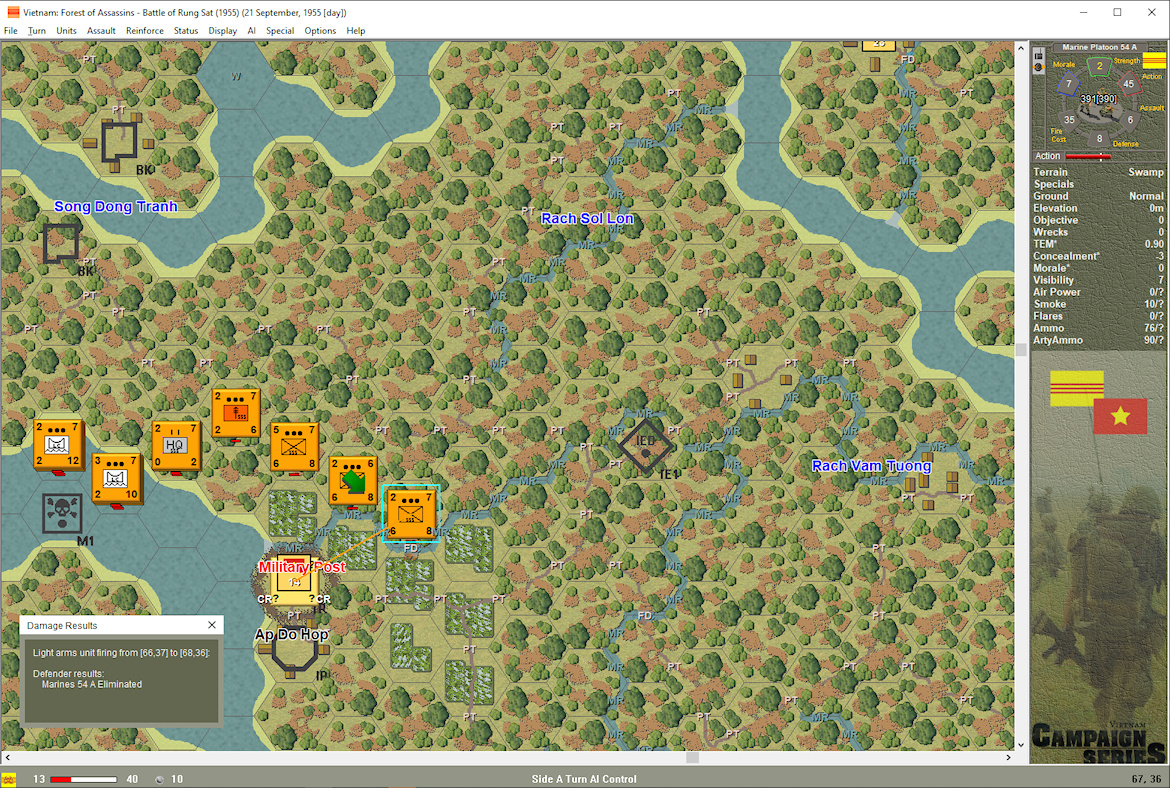
Task: Select the counter with the green arrow
Action: coord(352,481)
